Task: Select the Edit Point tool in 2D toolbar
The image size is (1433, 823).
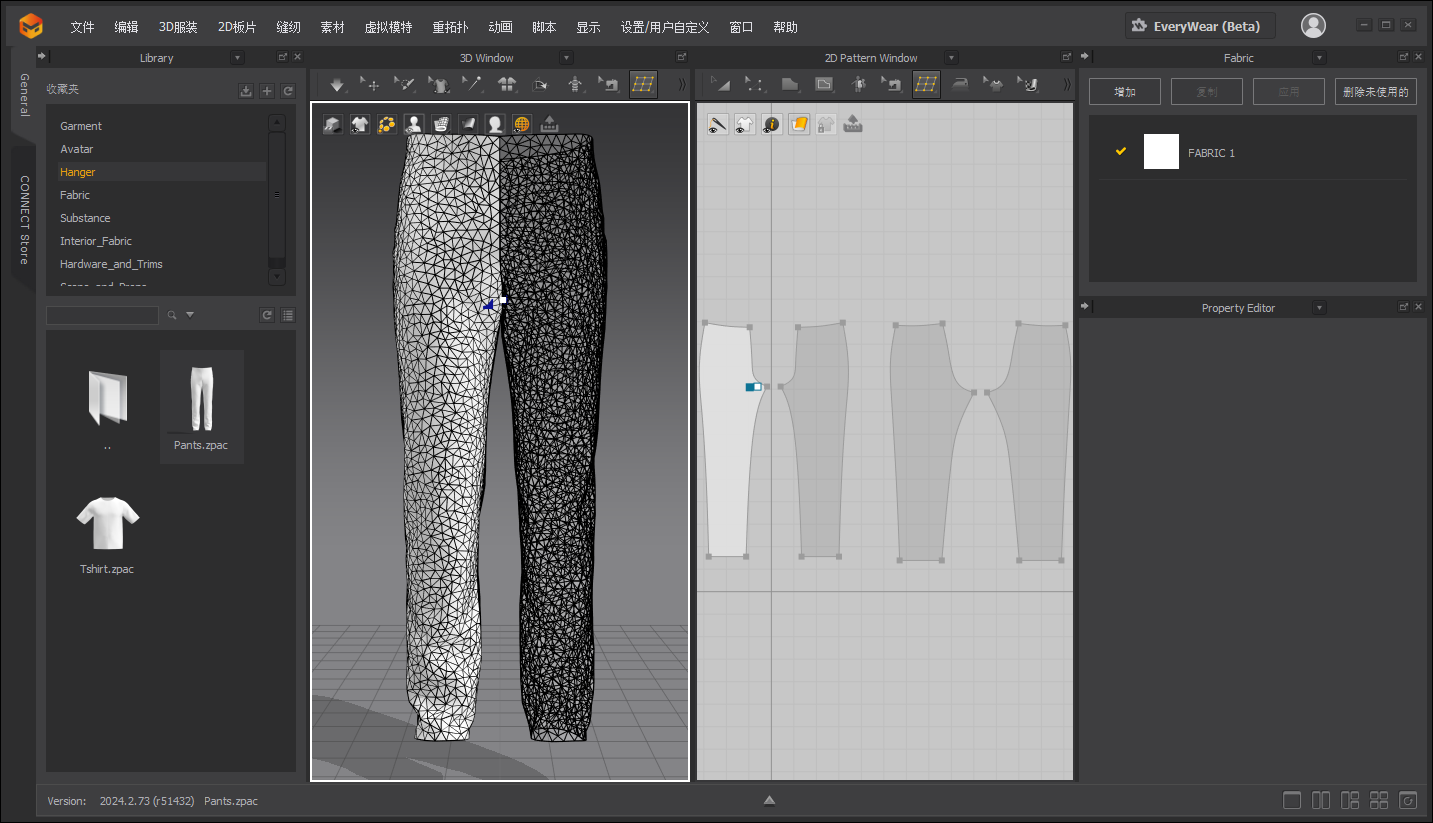Action: [x=755, y=85]
